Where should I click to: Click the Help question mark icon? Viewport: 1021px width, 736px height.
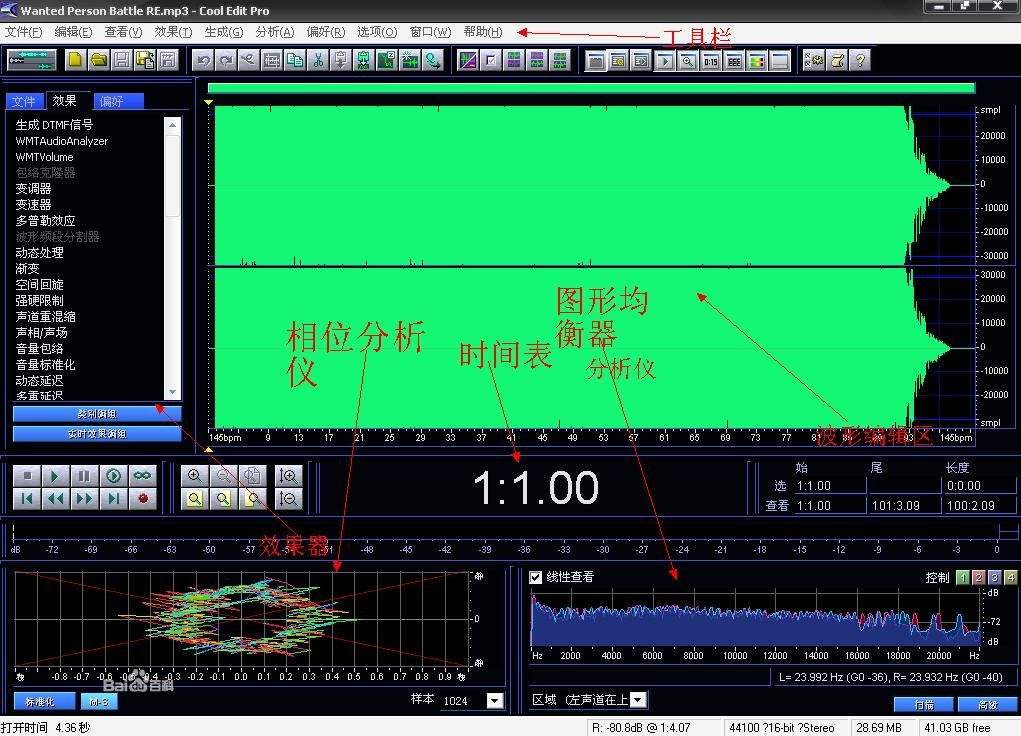[860, 61]
